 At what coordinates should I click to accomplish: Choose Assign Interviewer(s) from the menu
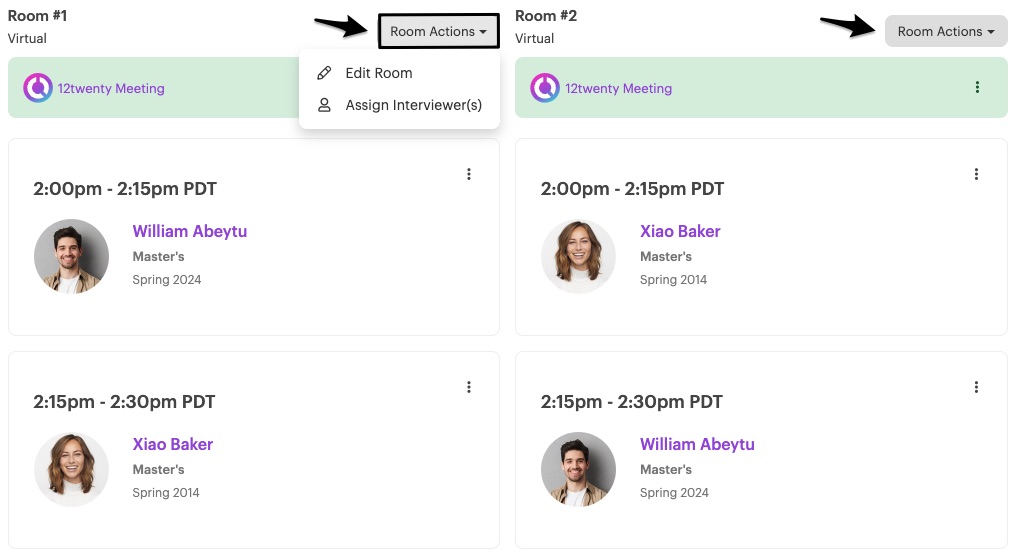click(x=413, y=105)
